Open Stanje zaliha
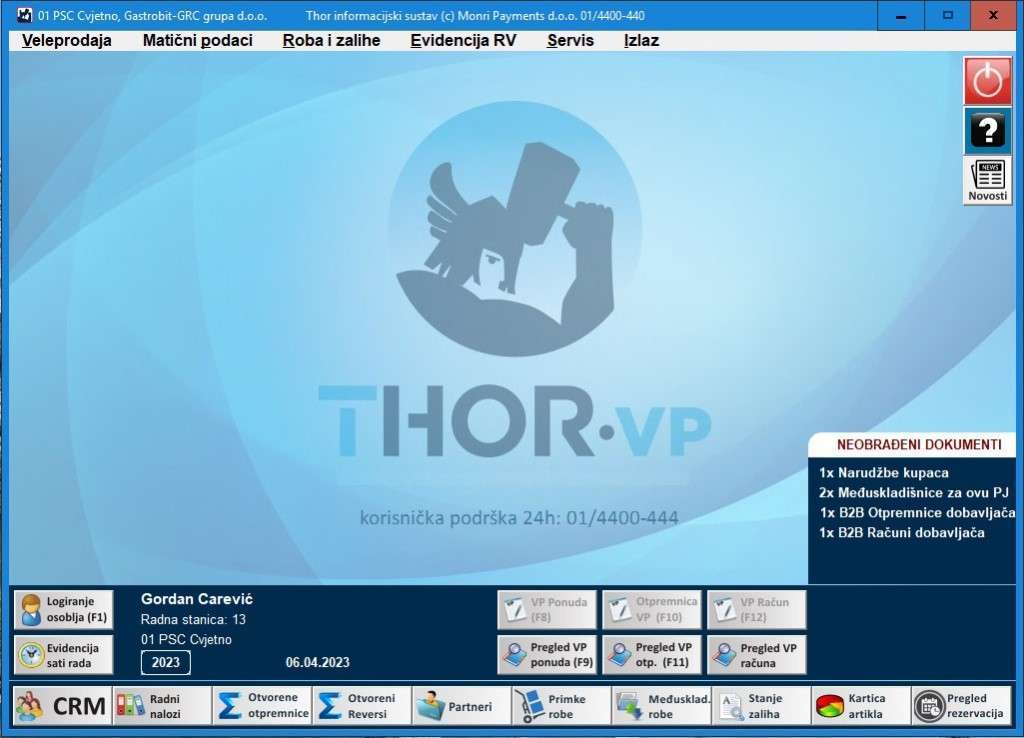This screenshot has width=1024, height=738. point(761,706)
